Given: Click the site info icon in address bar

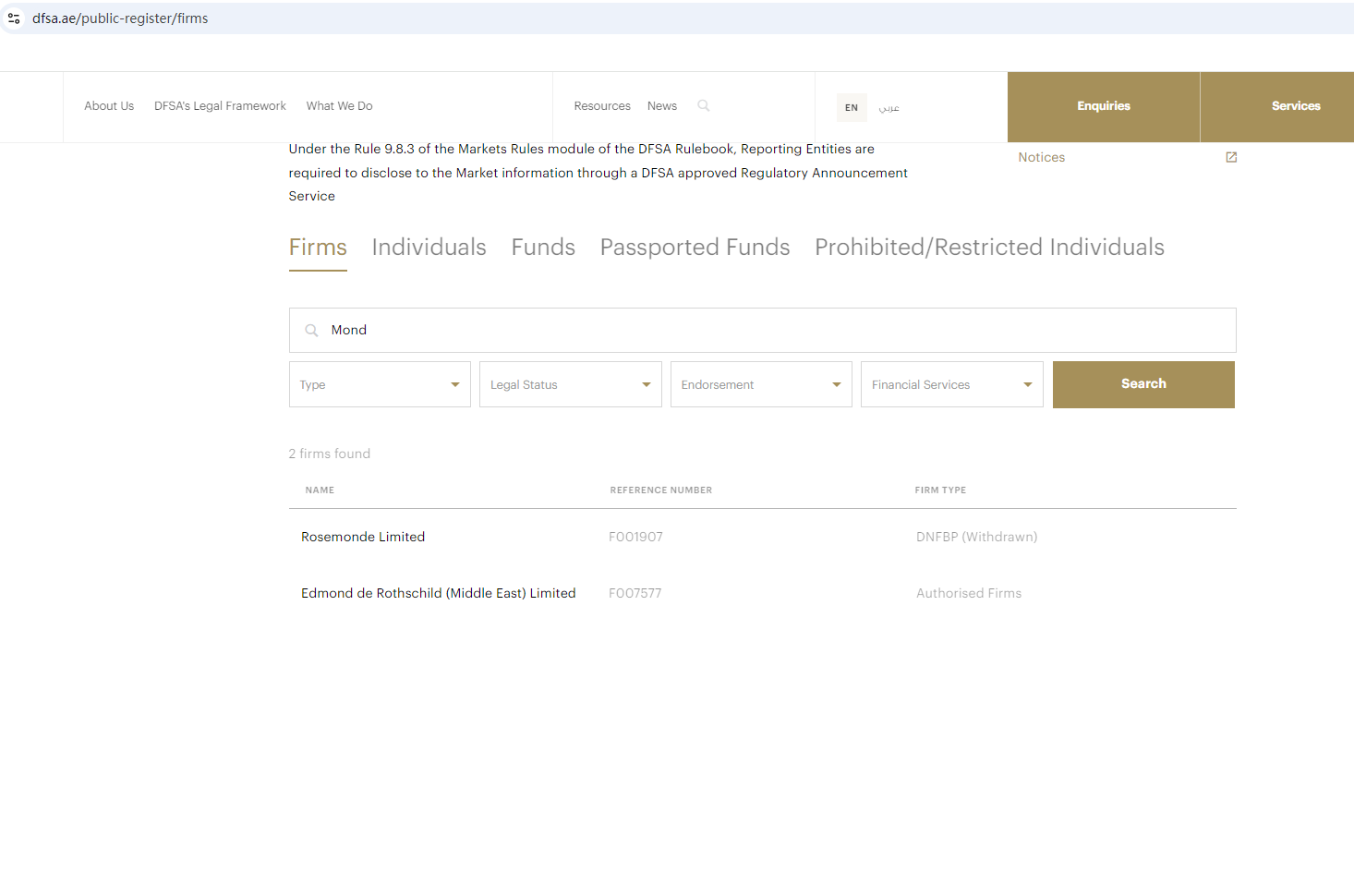Looking at the screenshot, I should click(14, 18).
